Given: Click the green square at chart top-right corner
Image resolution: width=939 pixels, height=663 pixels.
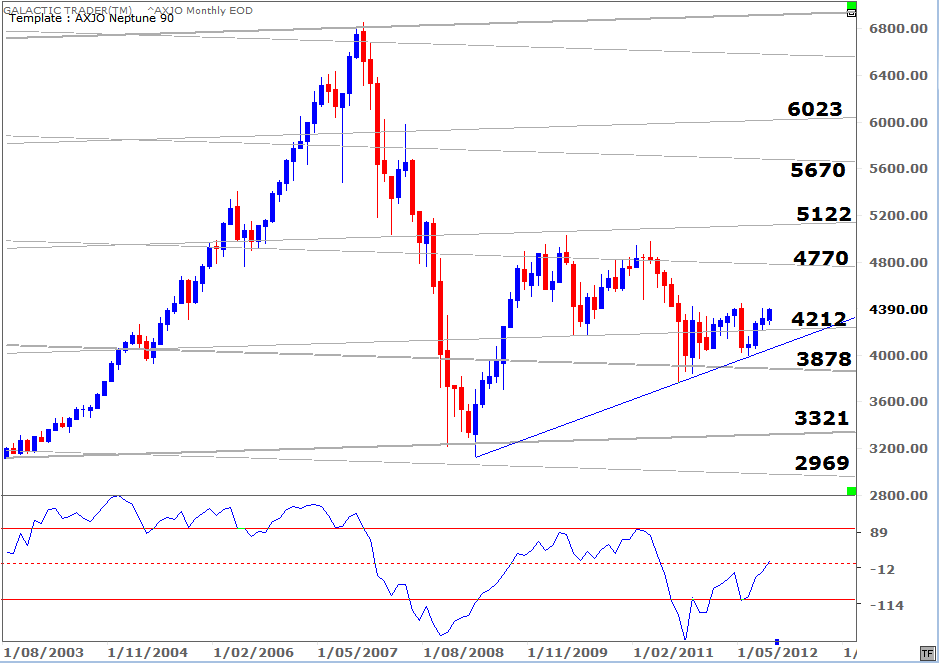Looking at the screenshot, I should tap(851, 5).
